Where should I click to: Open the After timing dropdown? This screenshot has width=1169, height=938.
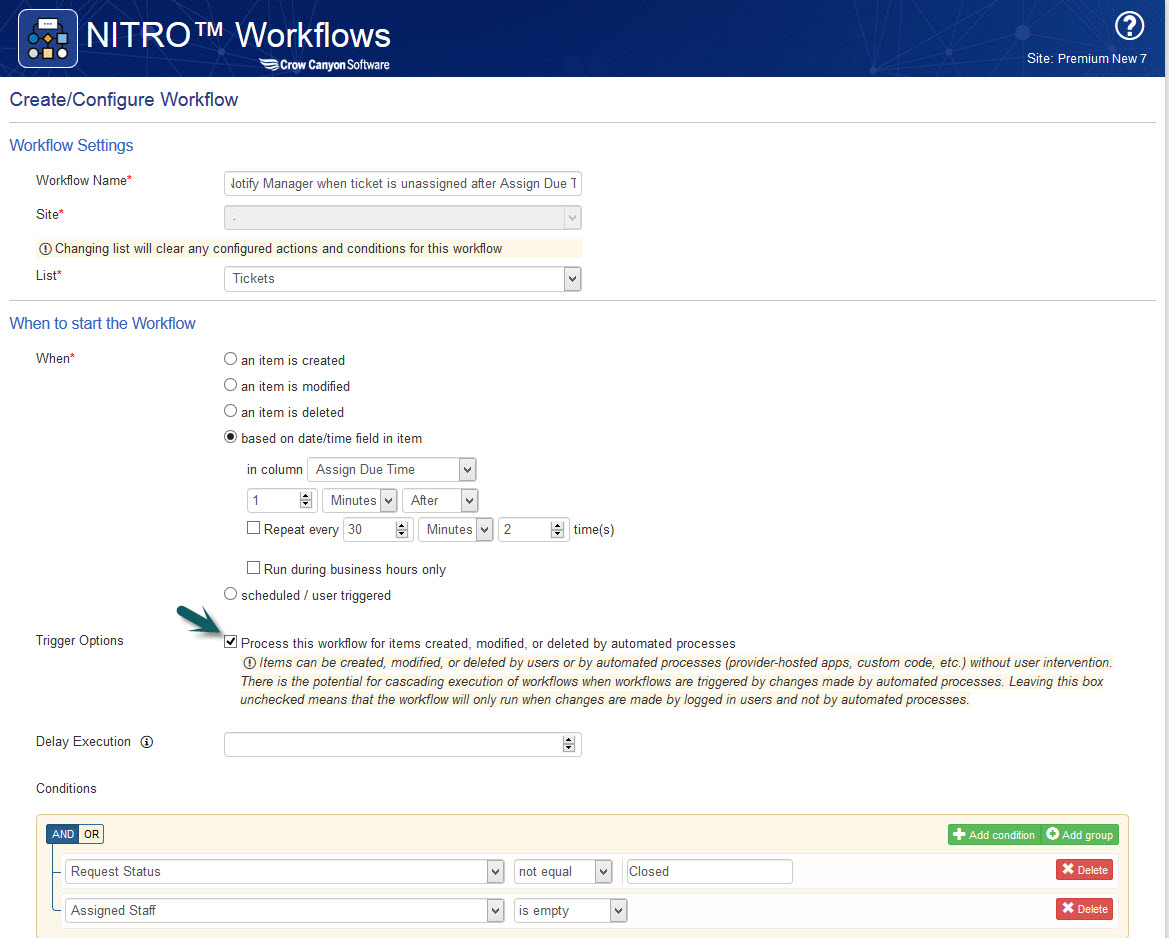[x=440, y=500]
